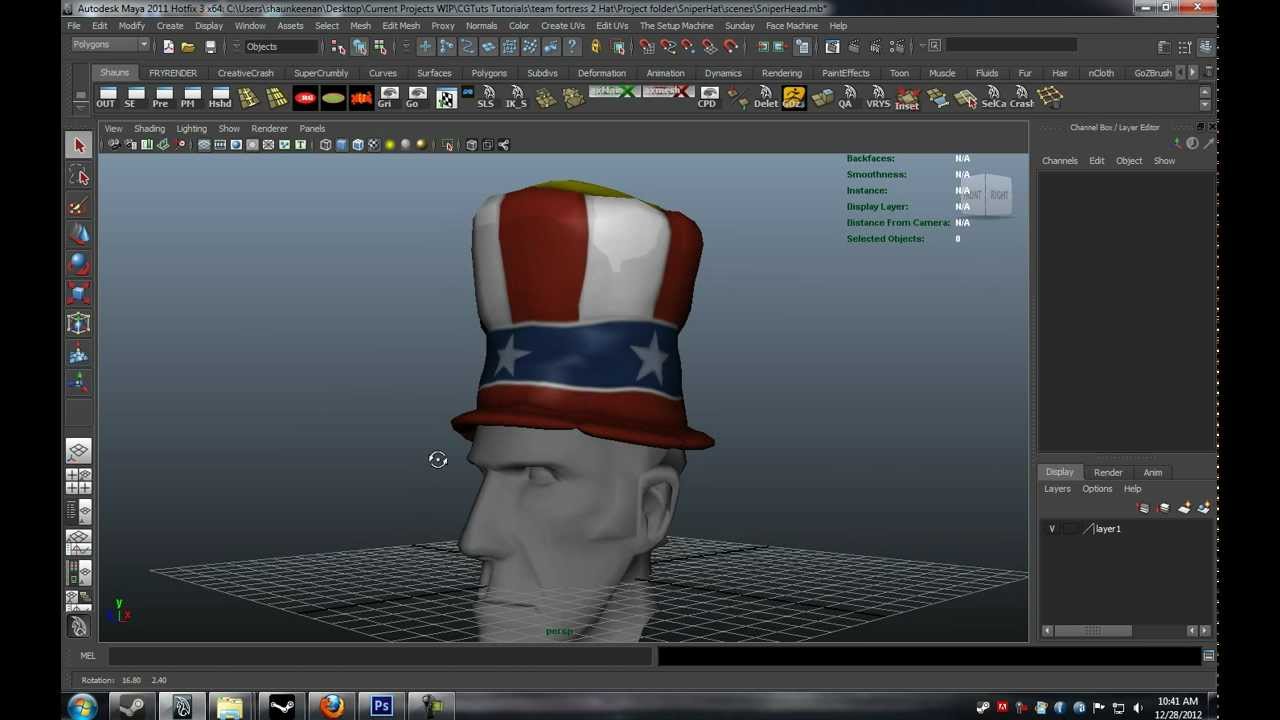Select the Scale tool cube icon
The image size is (1280, 720).
point(79,294)
